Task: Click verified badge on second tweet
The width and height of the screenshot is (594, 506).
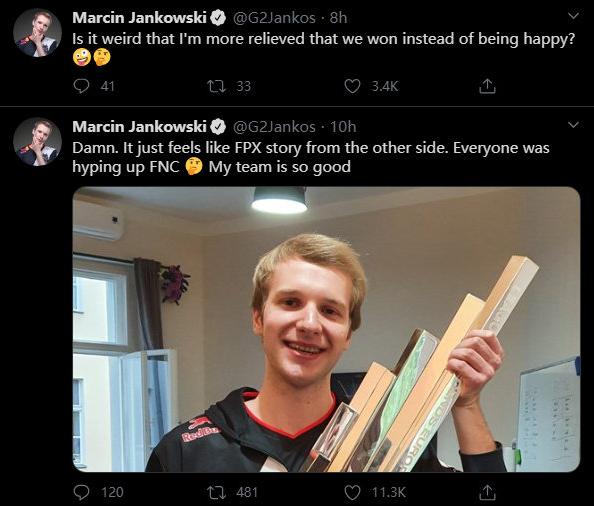Action: click(218, 126)
